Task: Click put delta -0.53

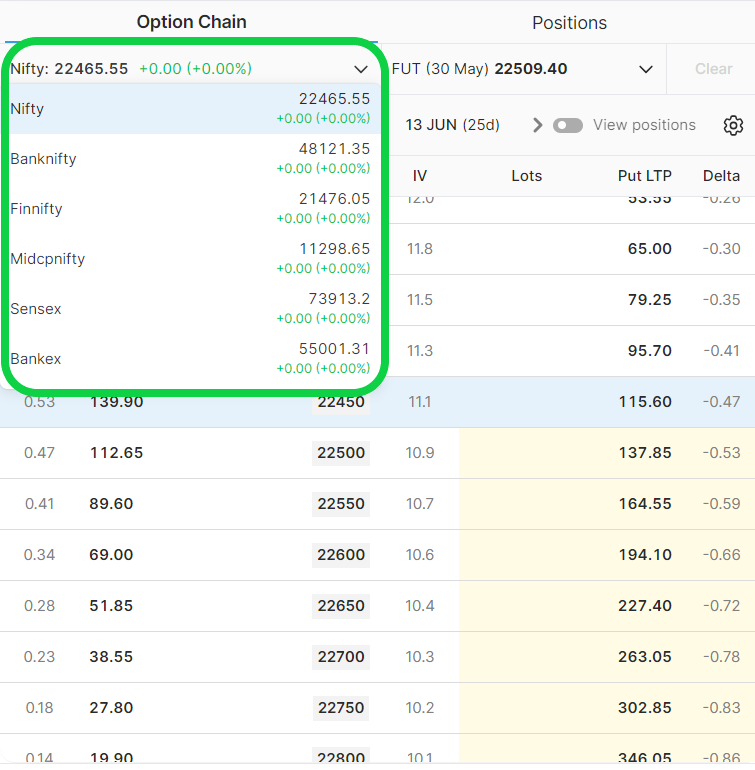Action: [x=721, y=453]
